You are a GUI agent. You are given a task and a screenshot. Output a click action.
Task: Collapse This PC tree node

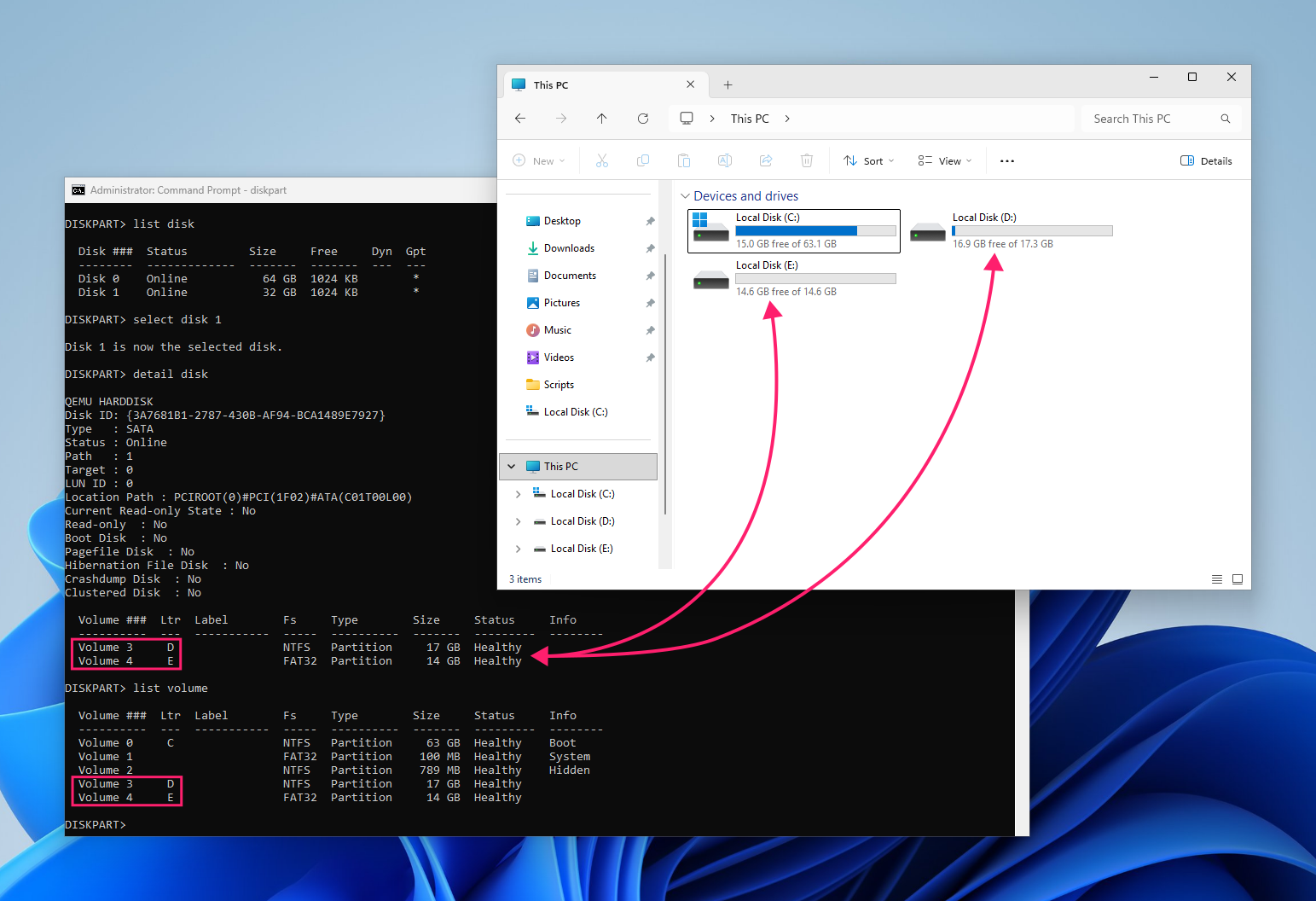tap(512, 467)
